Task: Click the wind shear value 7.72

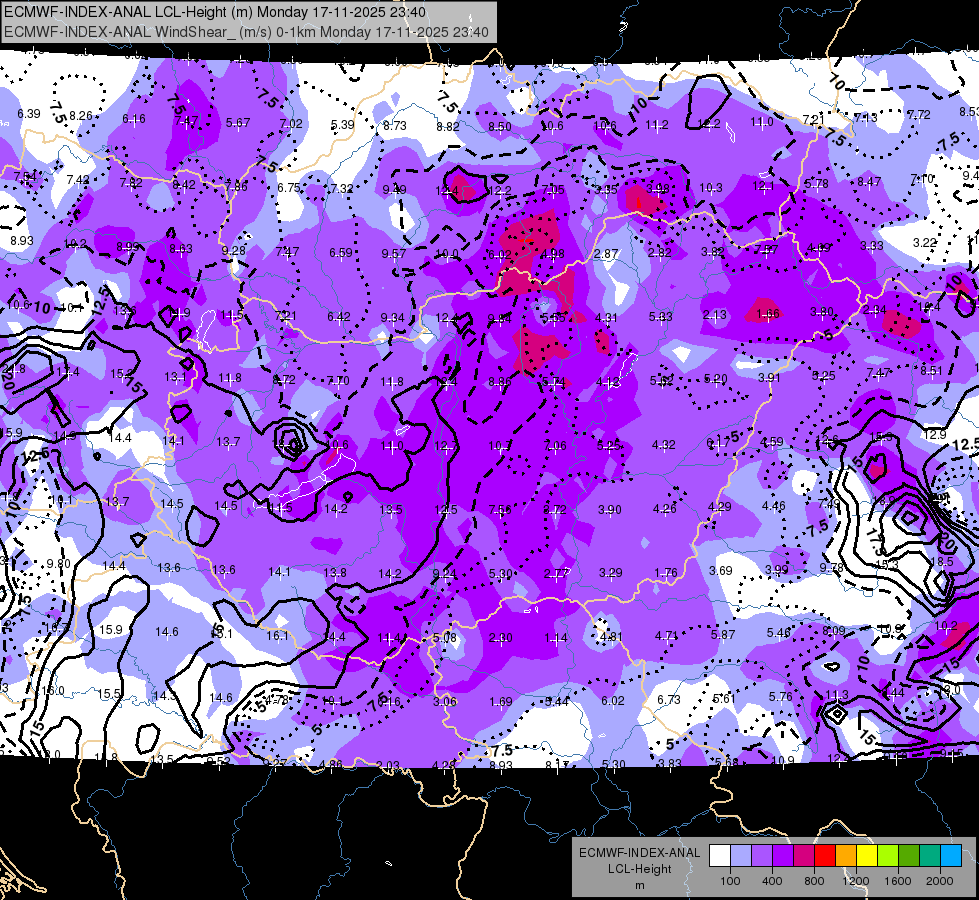Action: 918,115
